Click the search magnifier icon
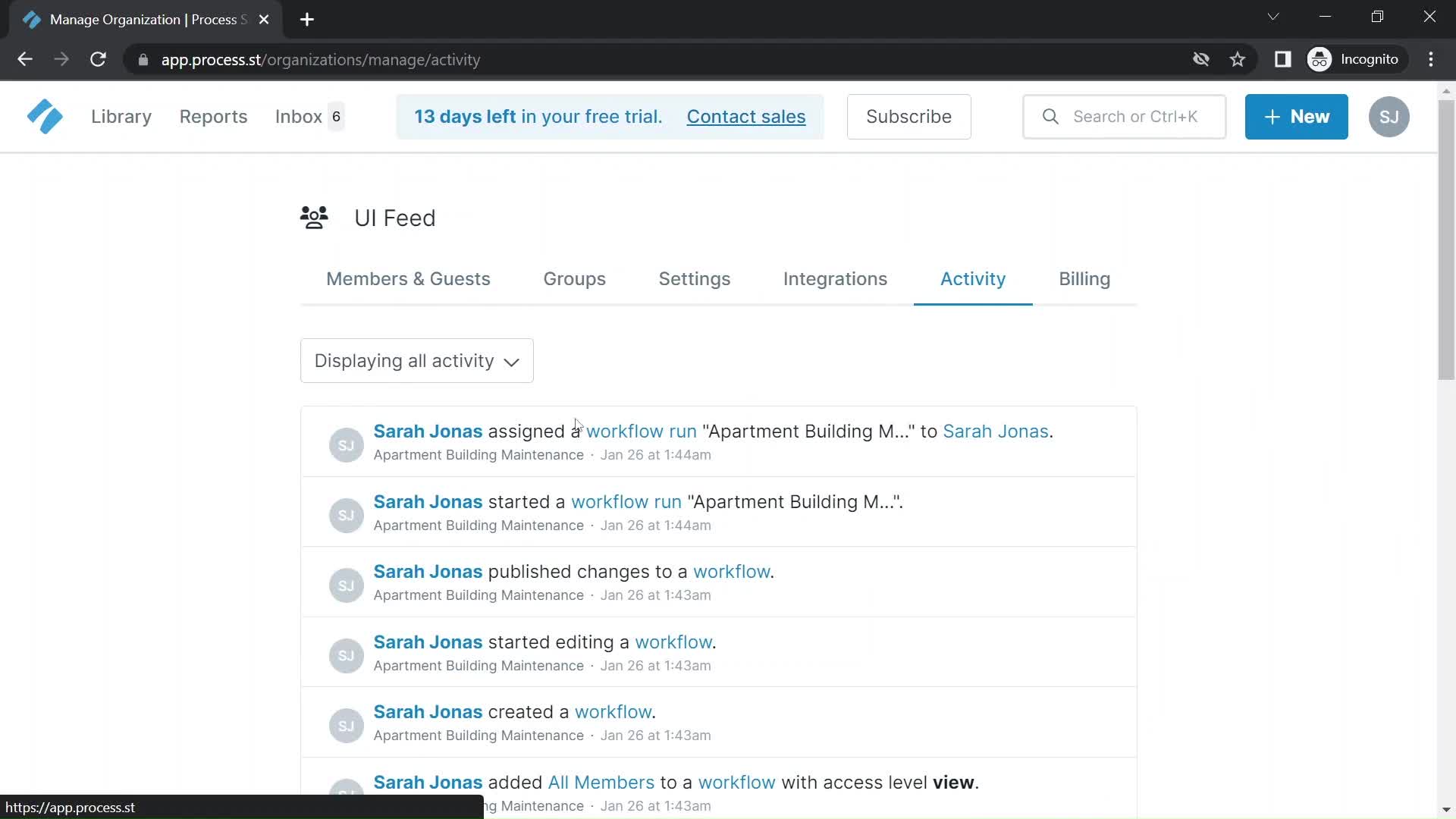1456x819 pixels. (x=1050, y=117)
